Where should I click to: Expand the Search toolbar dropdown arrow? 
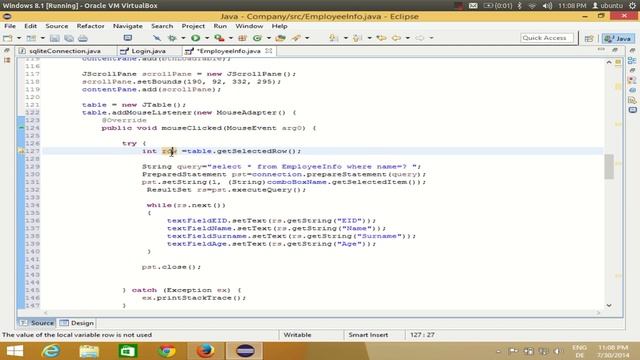coord(307,38)
